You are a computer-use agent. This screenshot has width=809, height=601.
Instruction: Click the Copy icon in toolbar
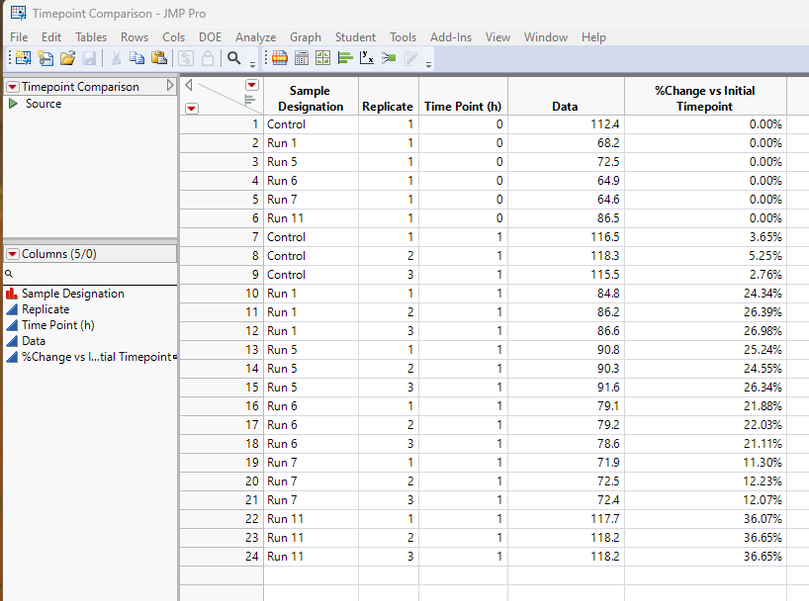tap(137, 59)
